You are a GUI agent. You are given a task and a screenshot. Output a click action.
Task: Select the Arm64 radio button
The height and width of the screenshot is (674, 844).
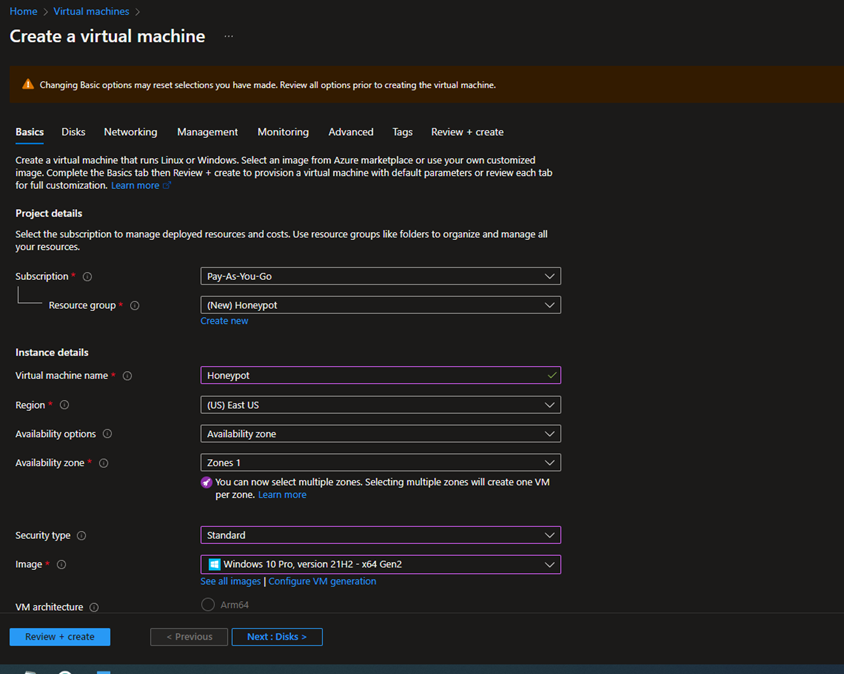click(209, 604)
